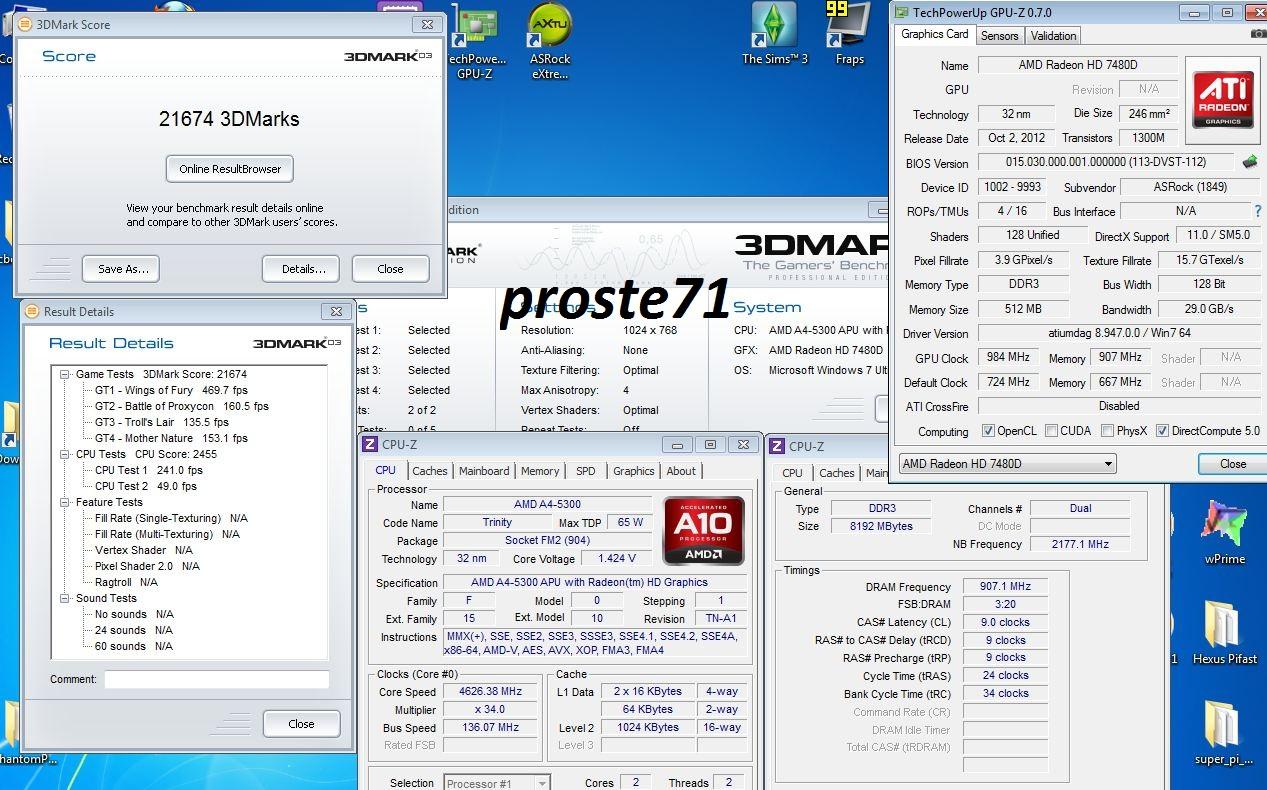Click the Online ResultBrowser button
The width and height of the screenshot is (1267, 790).
tap(230, 169)
